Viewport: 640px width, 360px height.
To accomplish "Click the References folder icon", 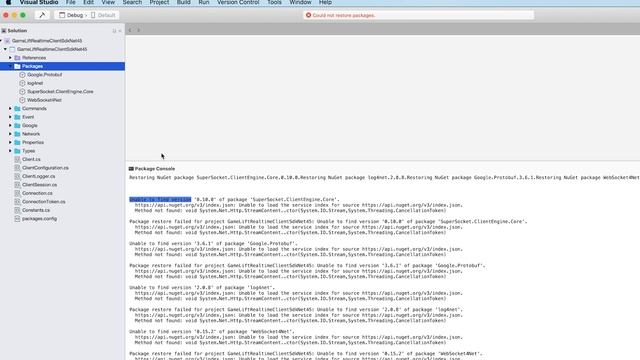I will 17,58.
